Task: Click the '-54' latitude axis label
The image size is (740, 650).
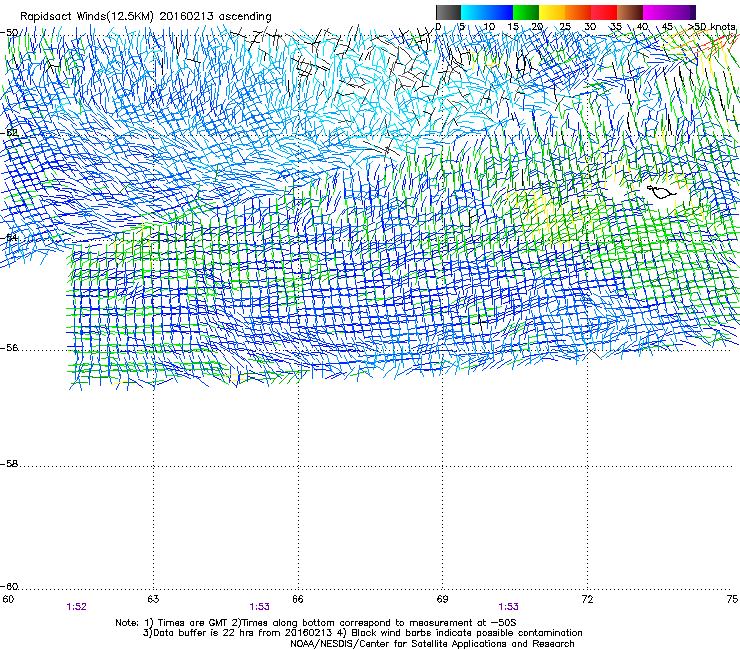Action: [x=9, y=237]
